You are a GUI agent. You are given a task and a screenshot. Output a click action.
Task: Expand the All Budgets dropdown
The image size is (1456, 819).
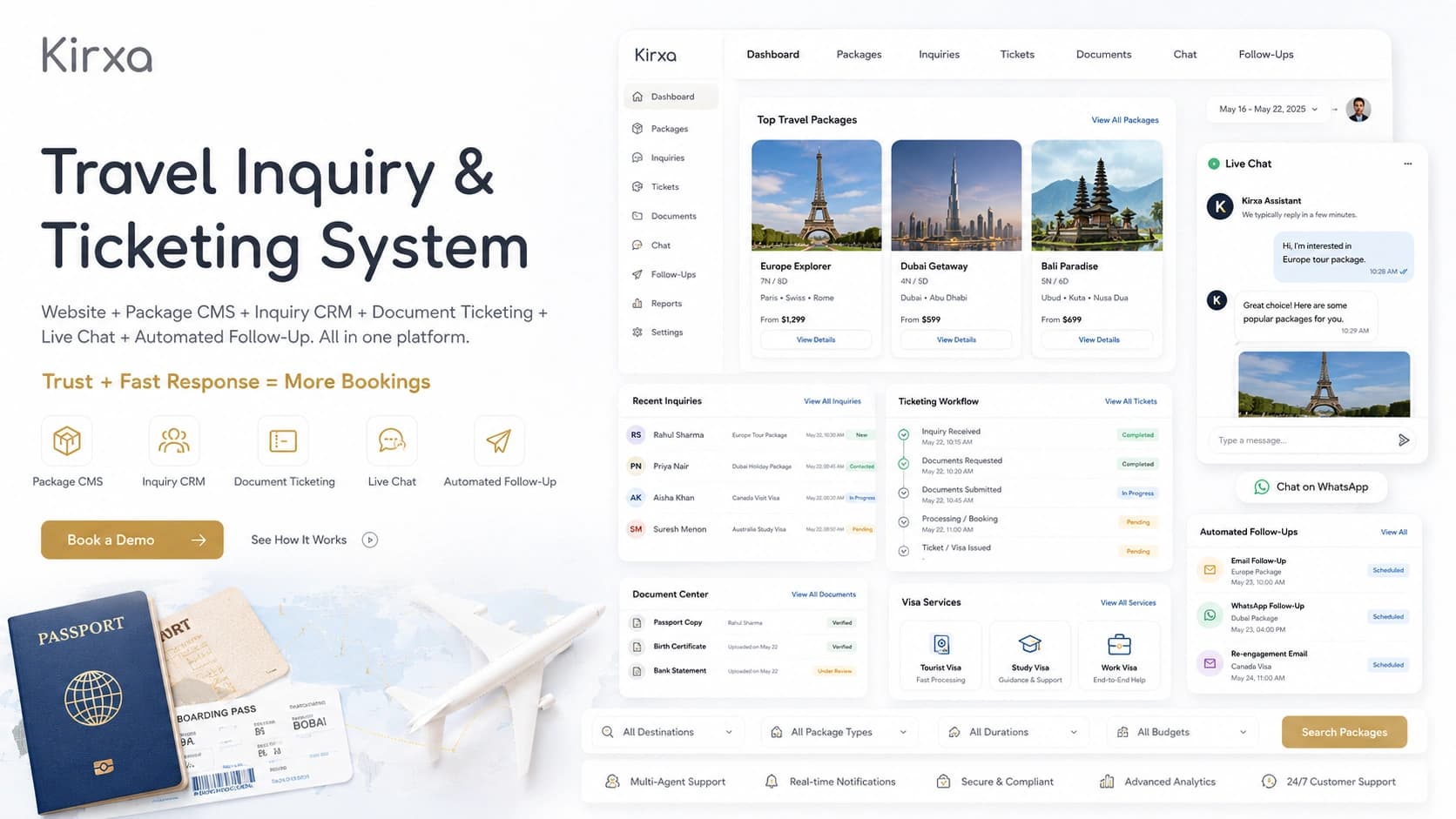tap(1182, 732)
